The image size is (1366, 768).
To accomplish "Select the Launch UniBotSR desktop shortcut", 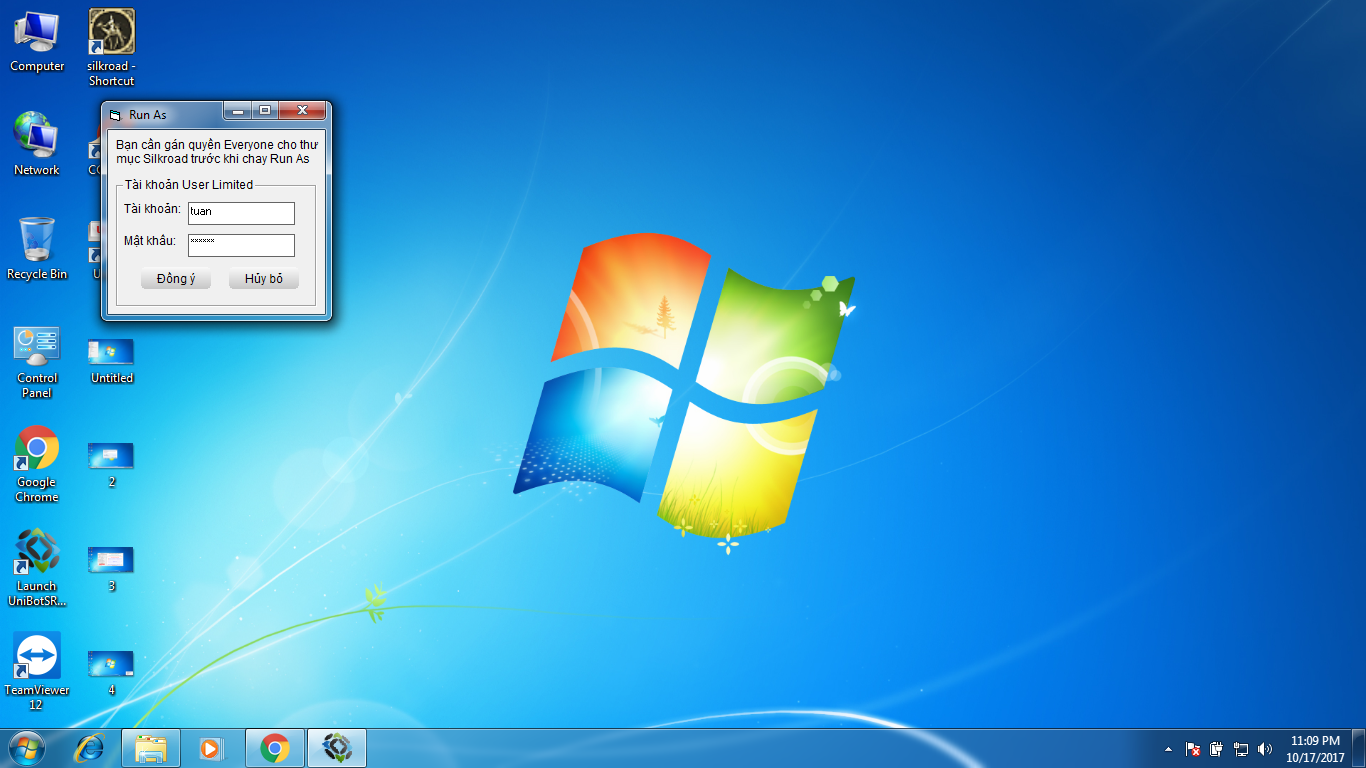I will (x=37, y=568).
